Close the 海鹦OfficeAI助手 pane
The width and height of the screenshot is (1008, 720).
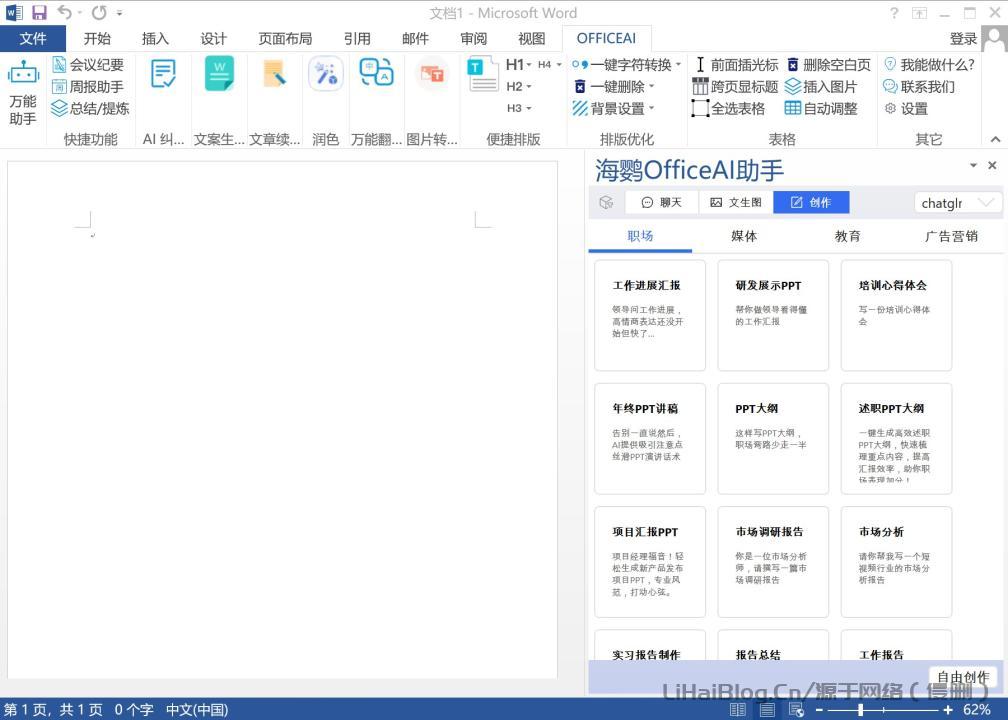tap(993, 166)
